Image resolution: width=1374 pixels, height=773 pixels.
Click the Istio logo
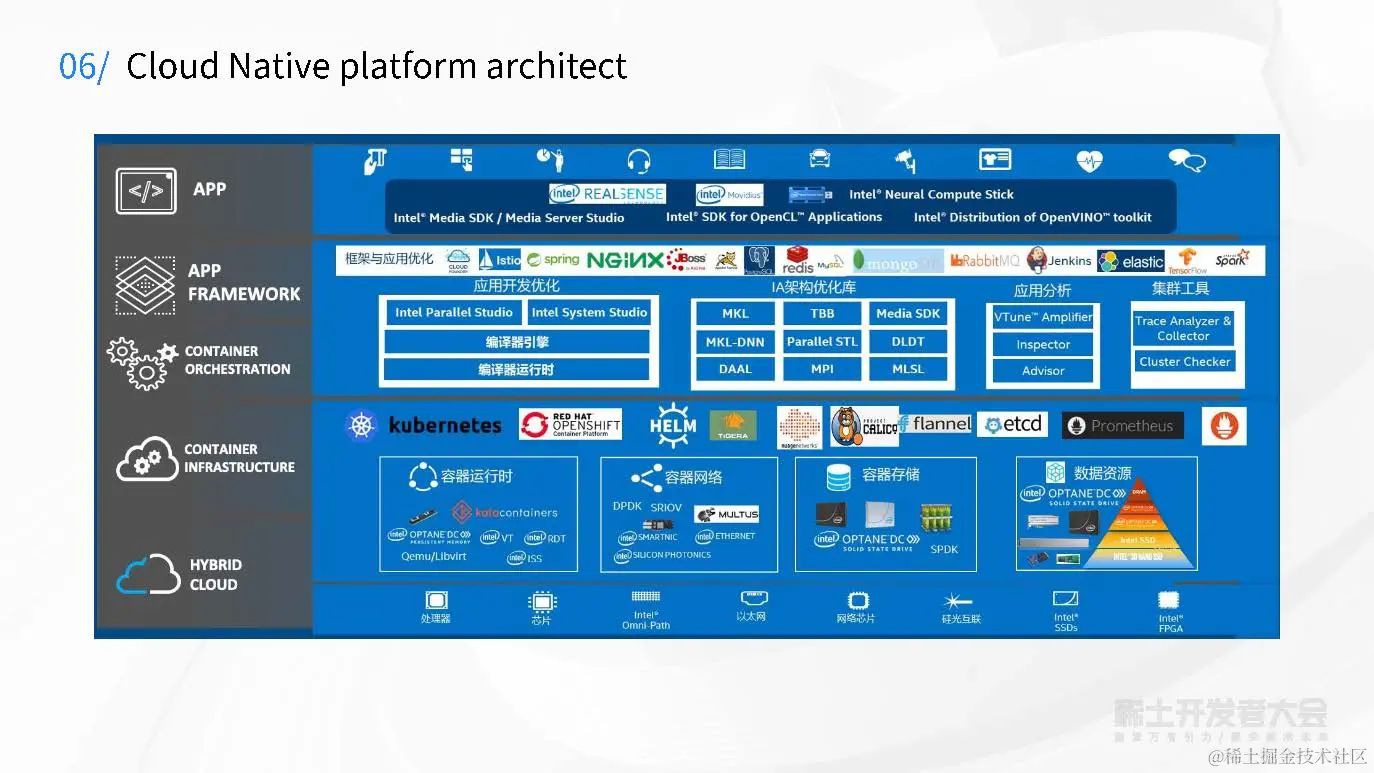tap(500, 260)
